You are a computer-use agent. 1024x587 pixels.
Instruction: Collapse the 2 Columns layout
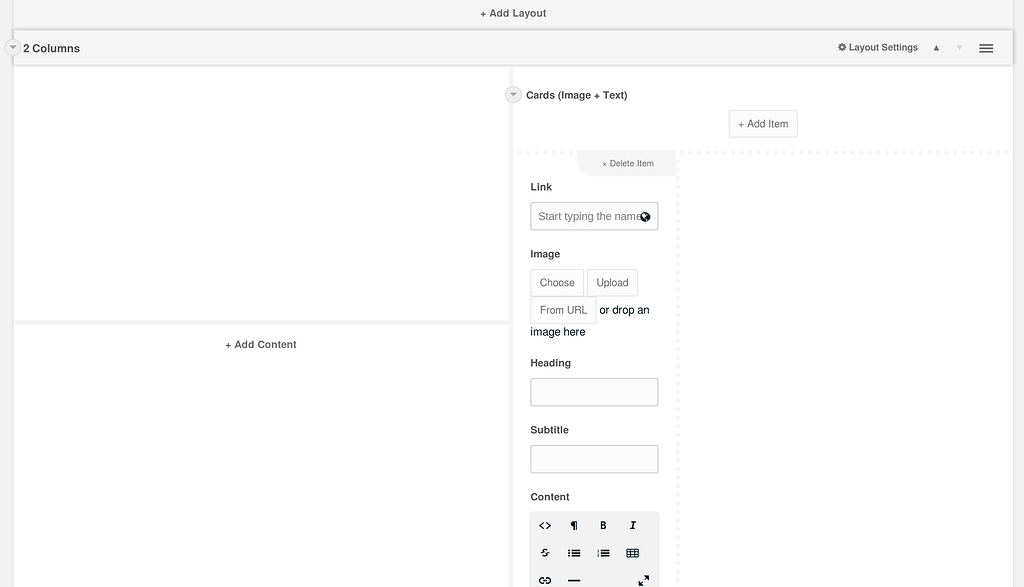[x=12, y=47]
